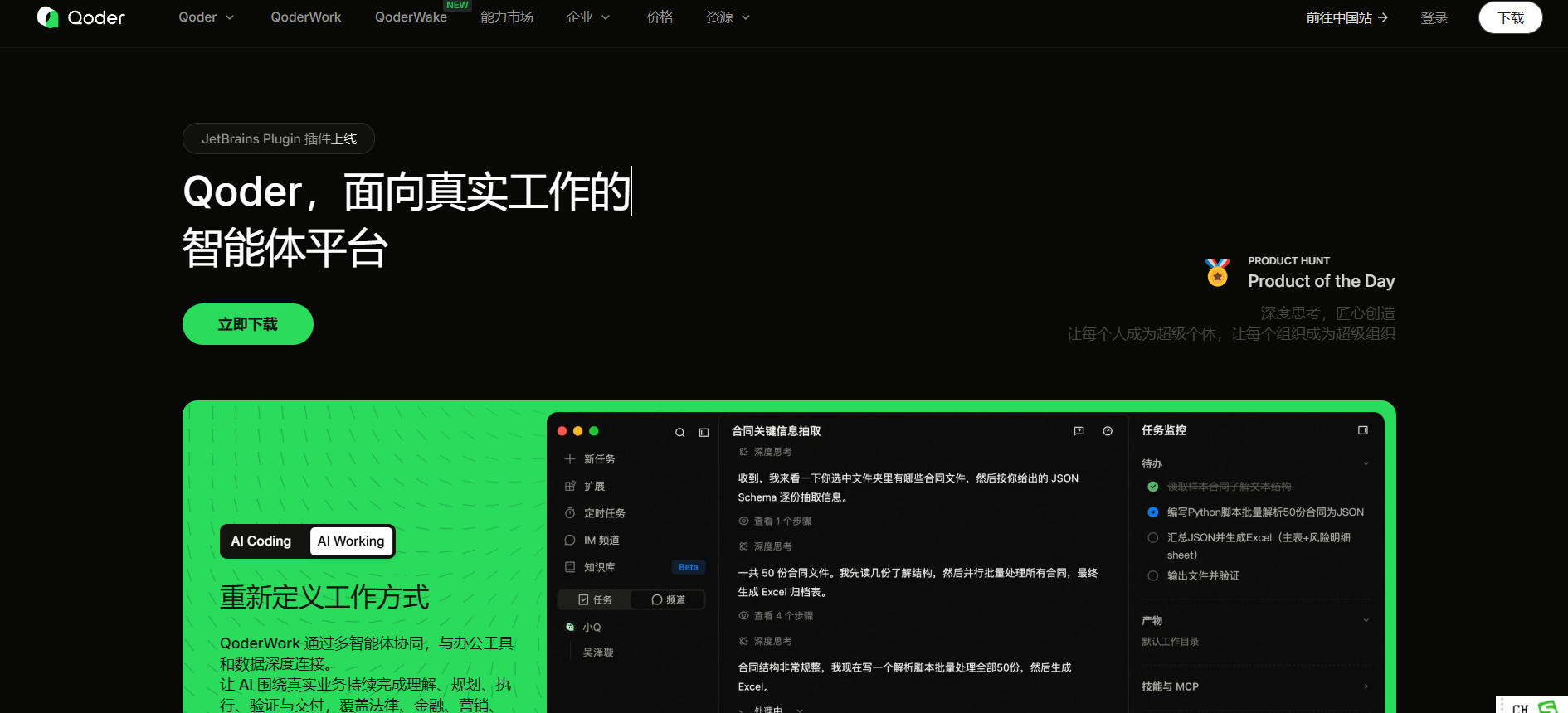Click the history clock icon in chat header

[x=1108, y=431]
